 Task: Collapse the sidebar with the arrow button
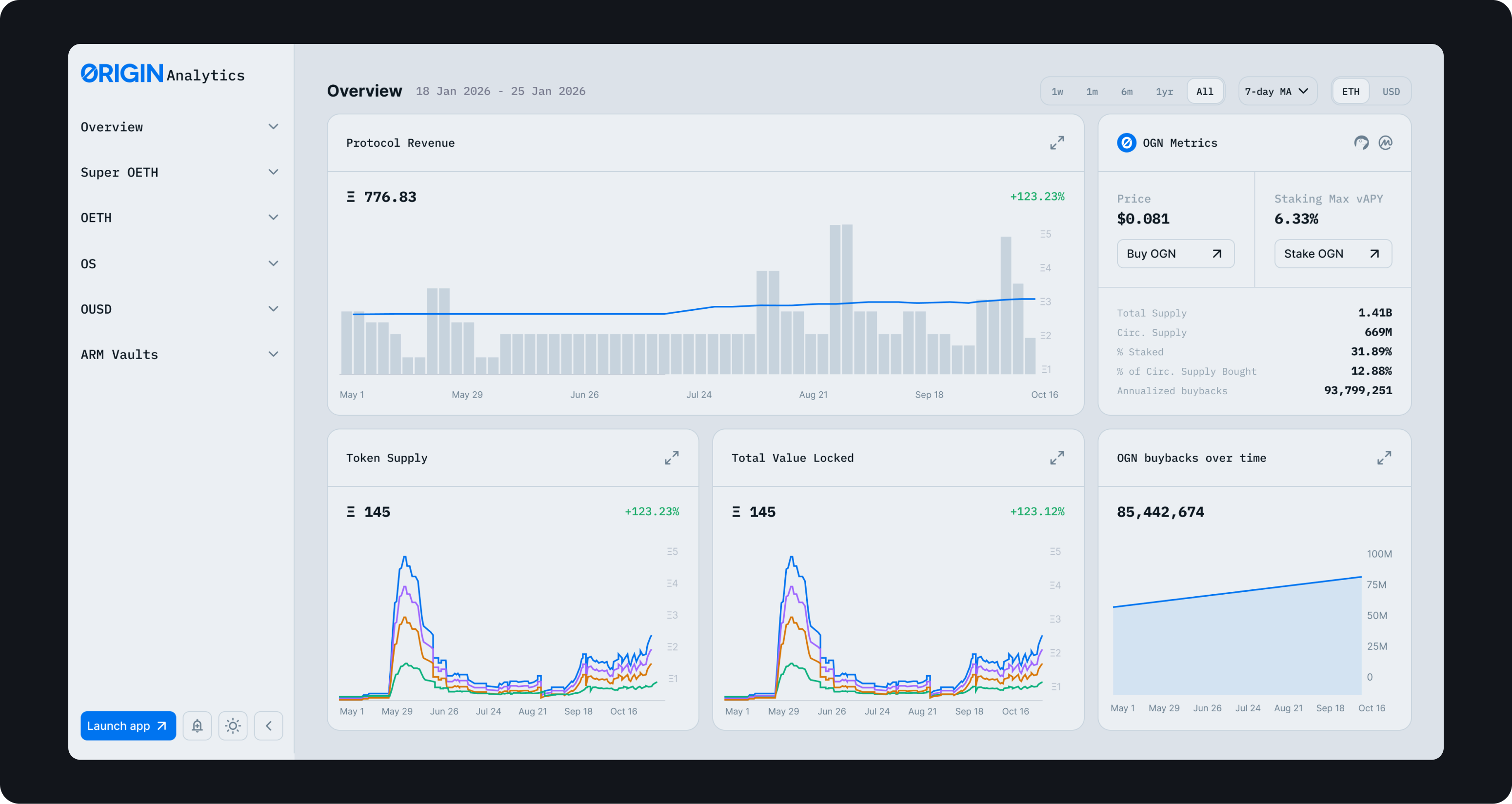269,725
